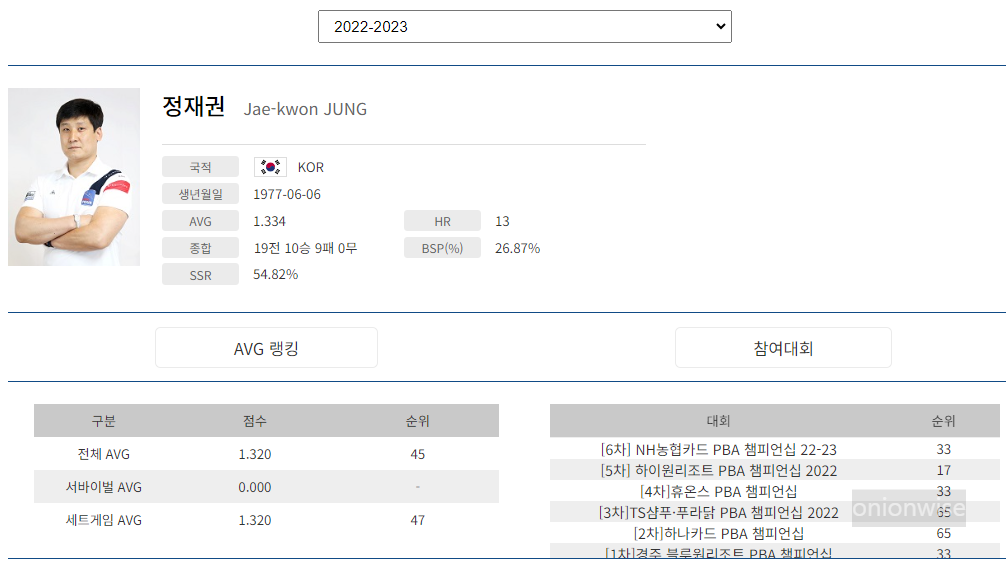Click the 순위 header in AVG table

tap(418, 421)
